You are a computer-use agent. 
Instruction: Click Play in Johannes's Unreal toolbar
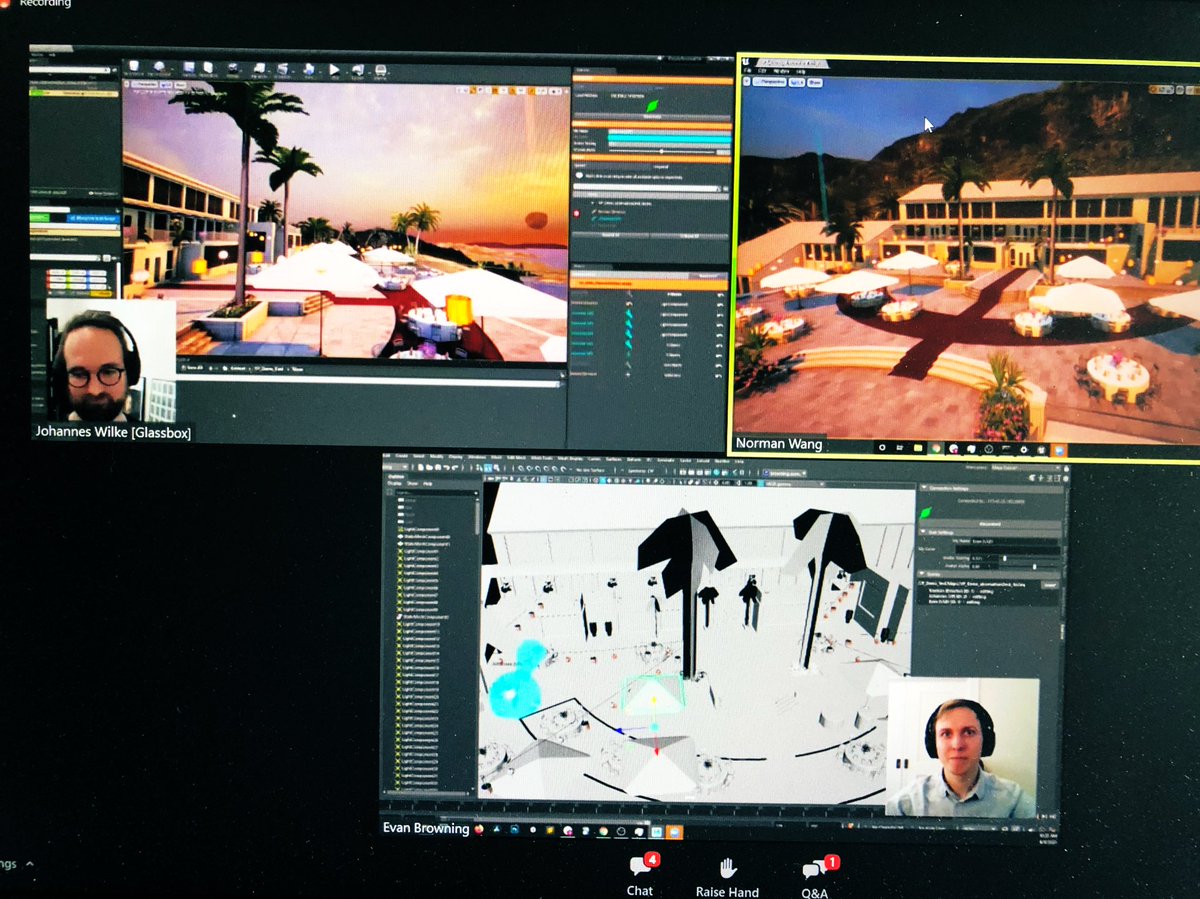pyautogui.click(x=335, y=71)
